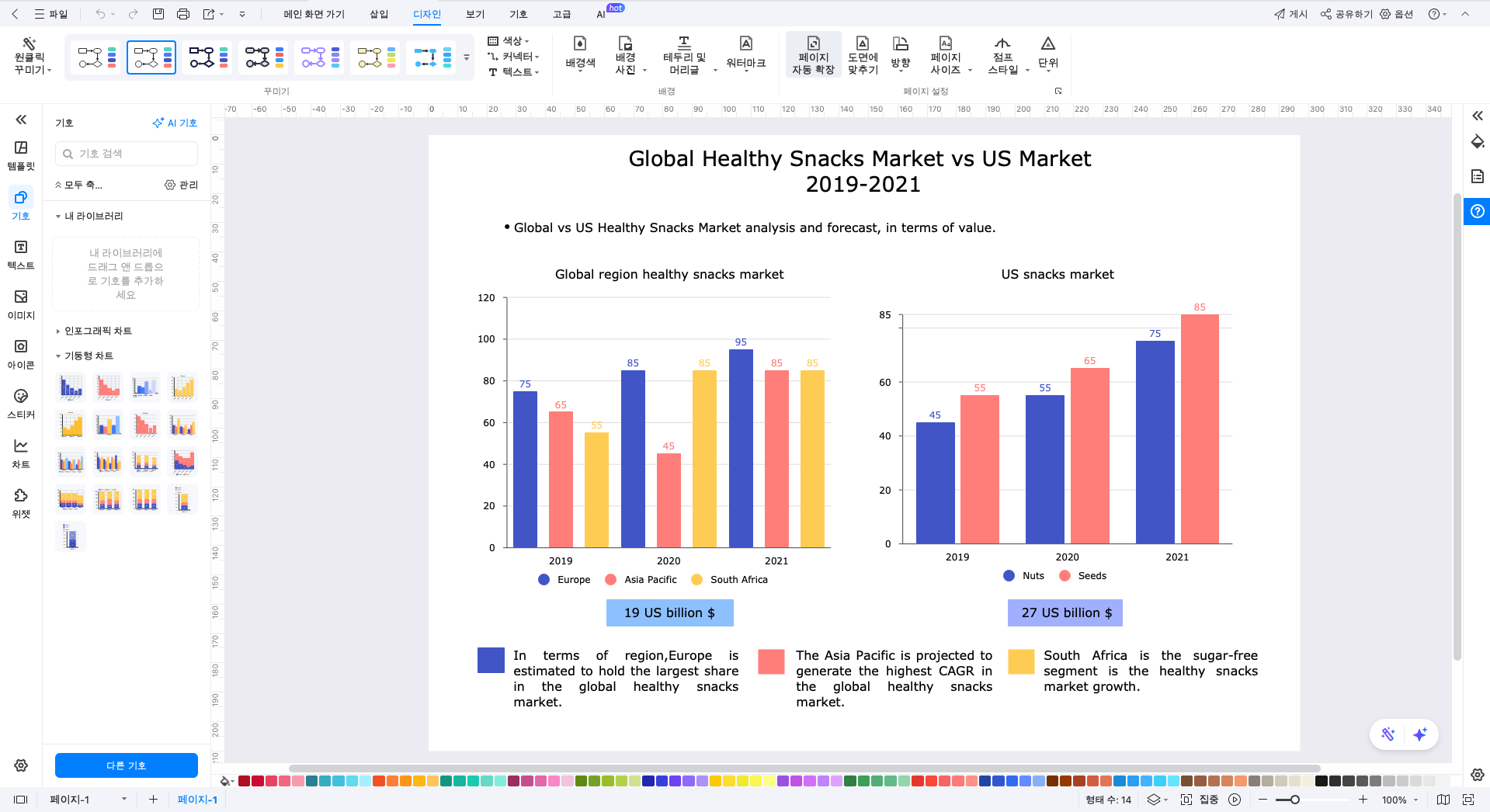The image size is (1490, 812).
Task: Click the symbol search (기호 검색) field
Action: pyautogui.click(x=127, y=154)
